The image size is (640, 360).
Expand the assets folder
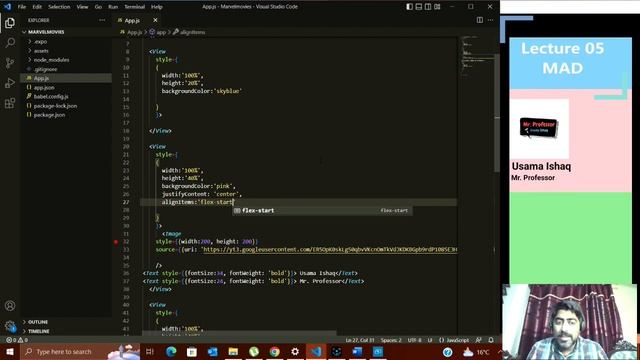pos(66,51)
